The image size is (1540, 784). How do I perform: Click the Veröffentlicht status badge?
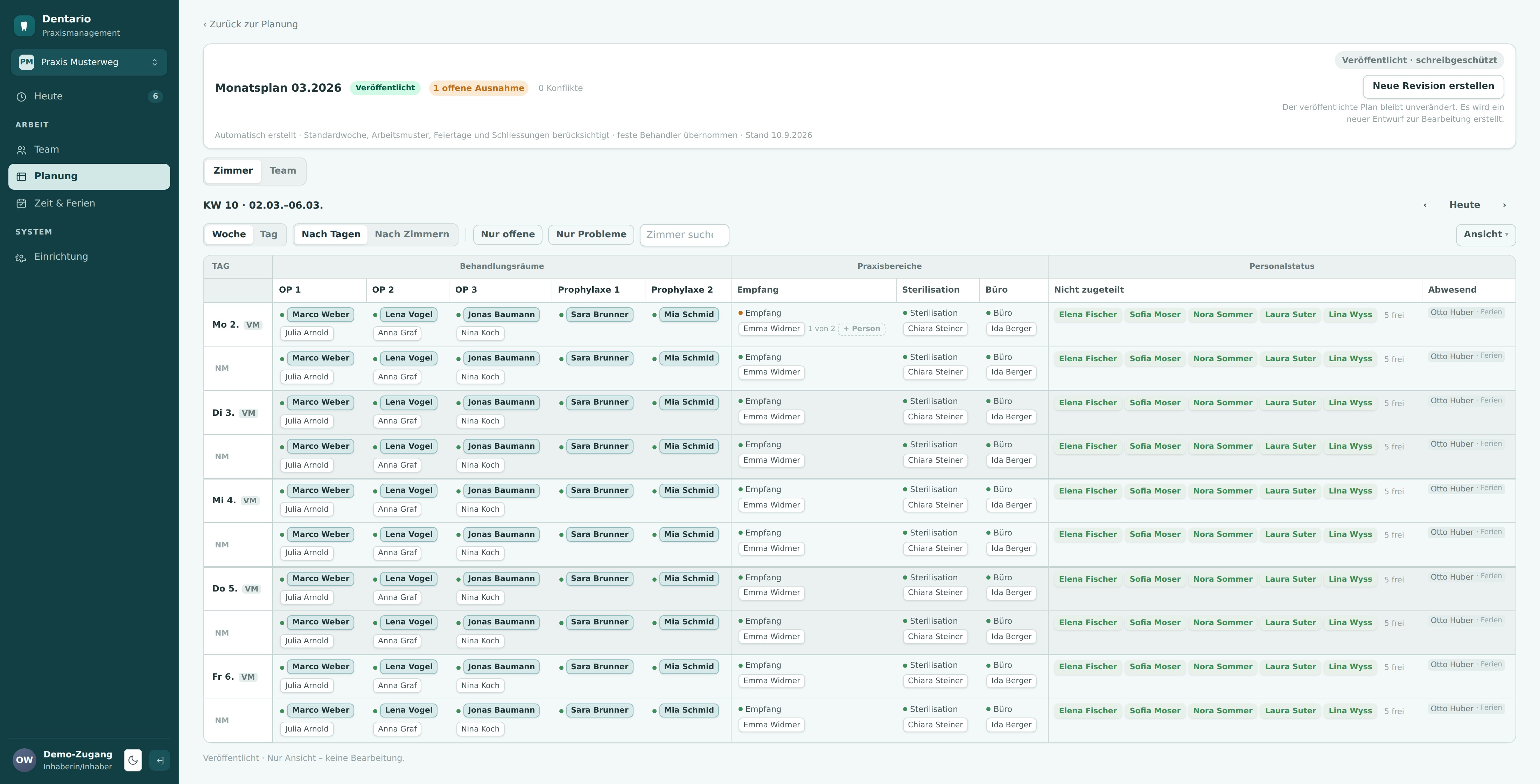[385, 88]
